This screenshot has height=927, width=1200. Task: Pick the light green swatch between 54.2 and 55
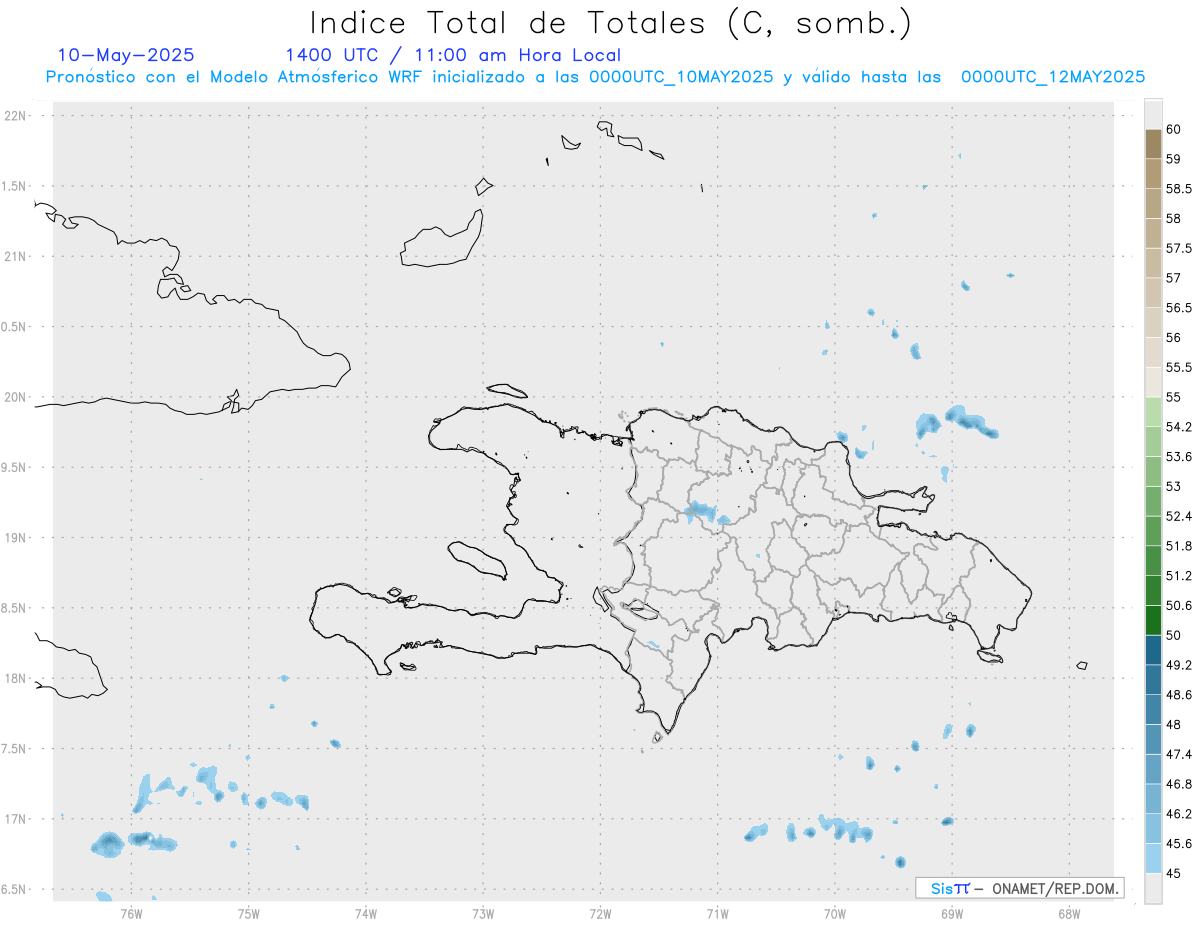click(x=1153, y=412)
